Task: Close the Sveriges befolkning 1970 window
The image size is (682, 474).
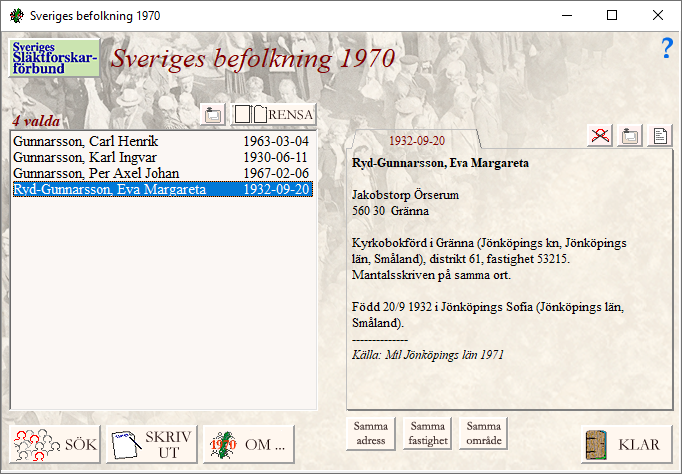Action: (658, 16)
